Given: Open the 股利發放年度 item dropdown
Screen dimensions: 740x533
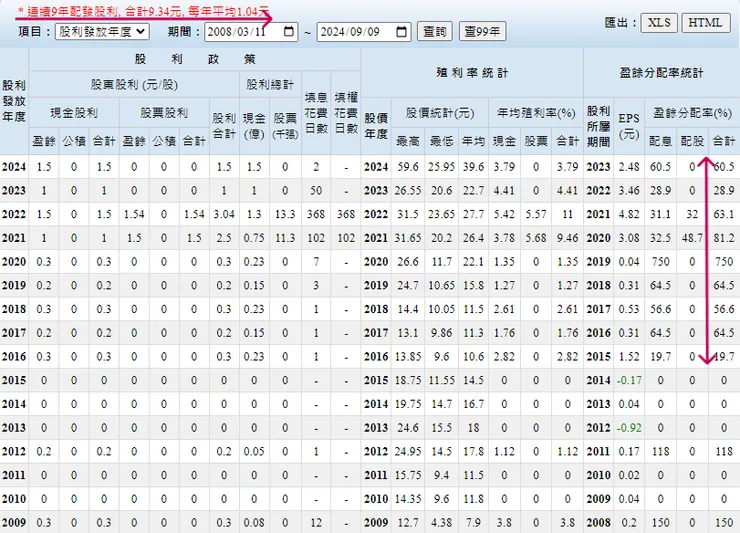Looking at the screenshot, I should tap(102, 32).
